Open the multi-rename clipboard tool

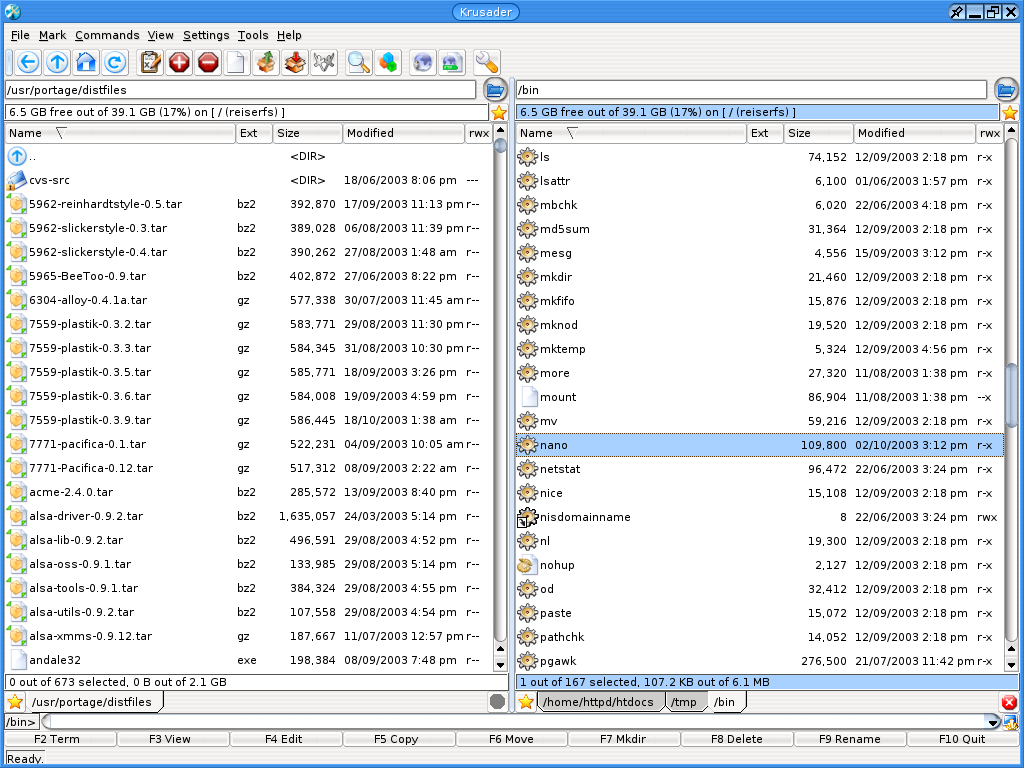coord(150,63)
